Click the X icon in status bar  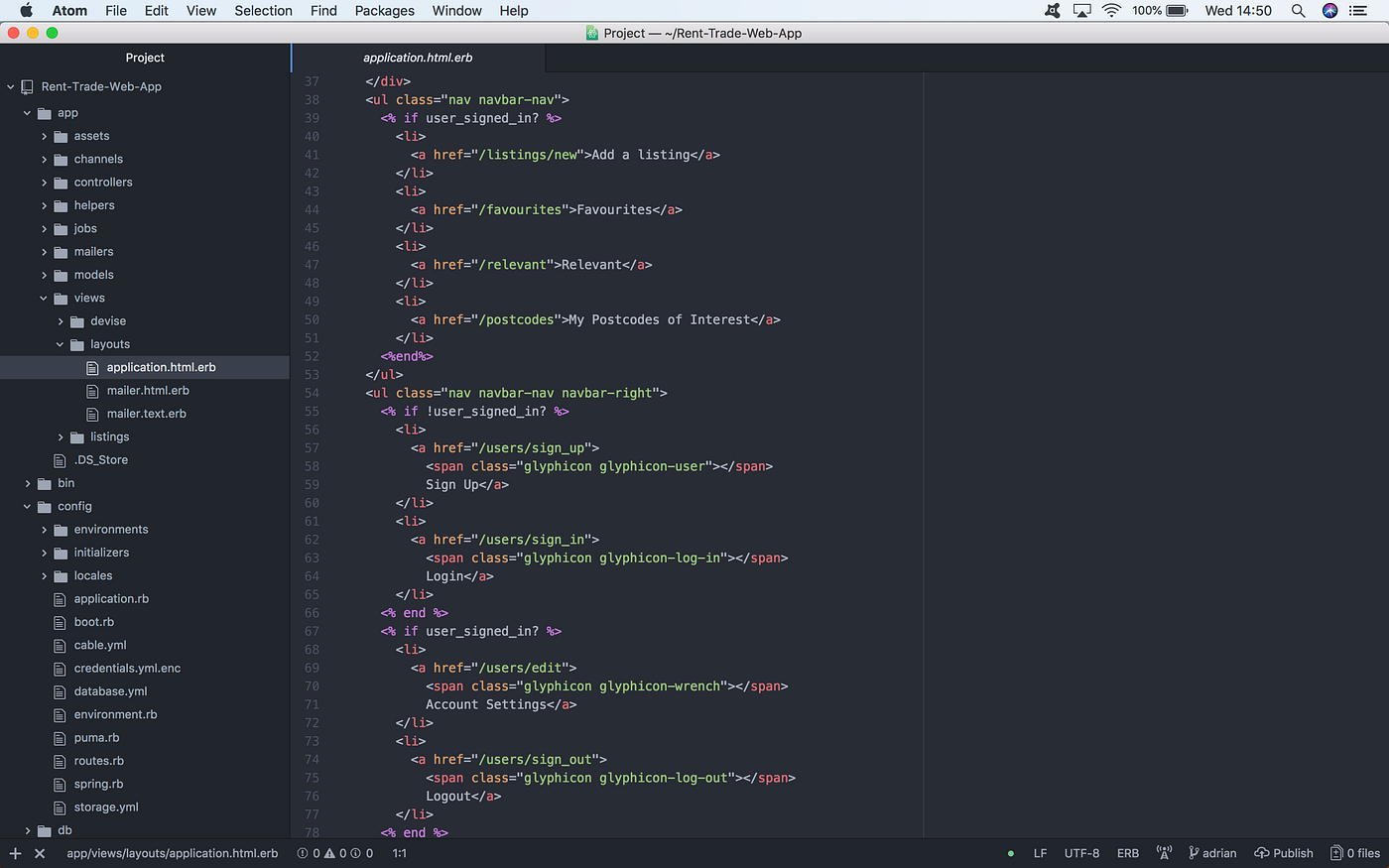tap(40, 853)
